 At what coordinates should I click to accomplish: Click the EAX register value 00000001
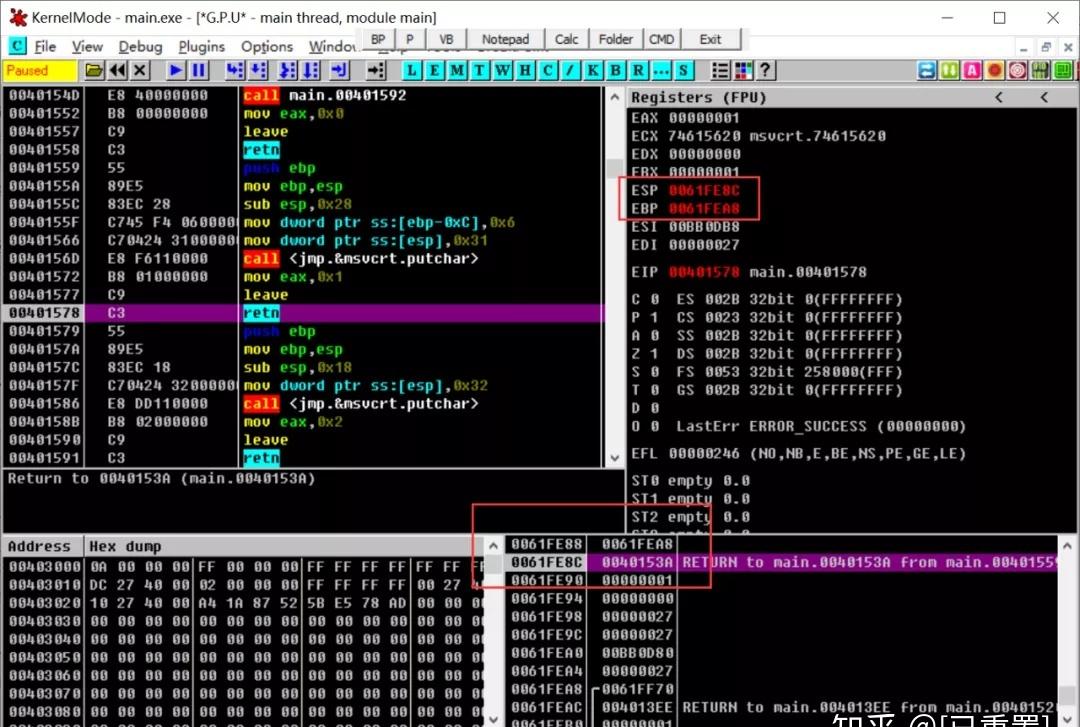pos(704,118)
